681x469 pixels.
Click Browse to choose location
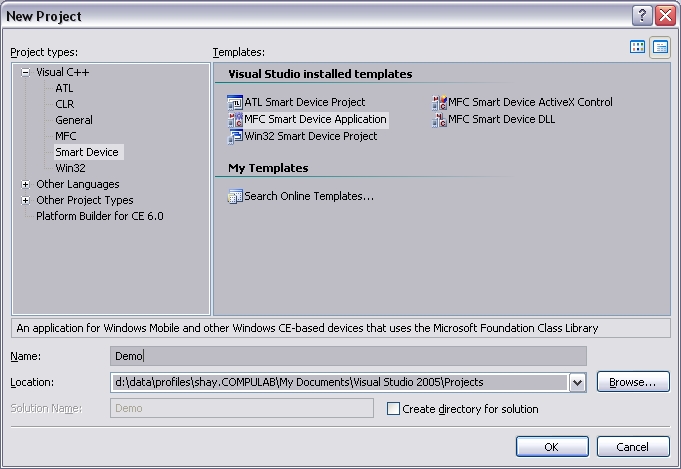tap(633, 382)
